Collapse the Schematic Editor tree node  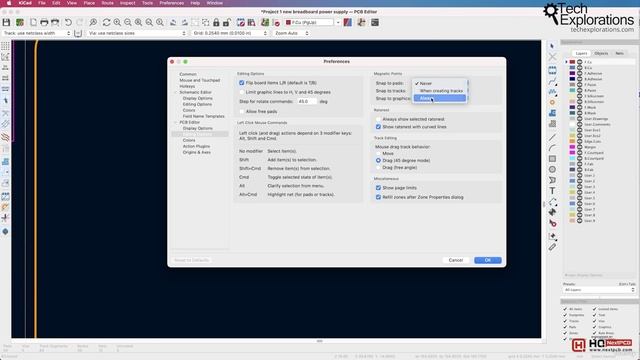click(x=176, y=92)
